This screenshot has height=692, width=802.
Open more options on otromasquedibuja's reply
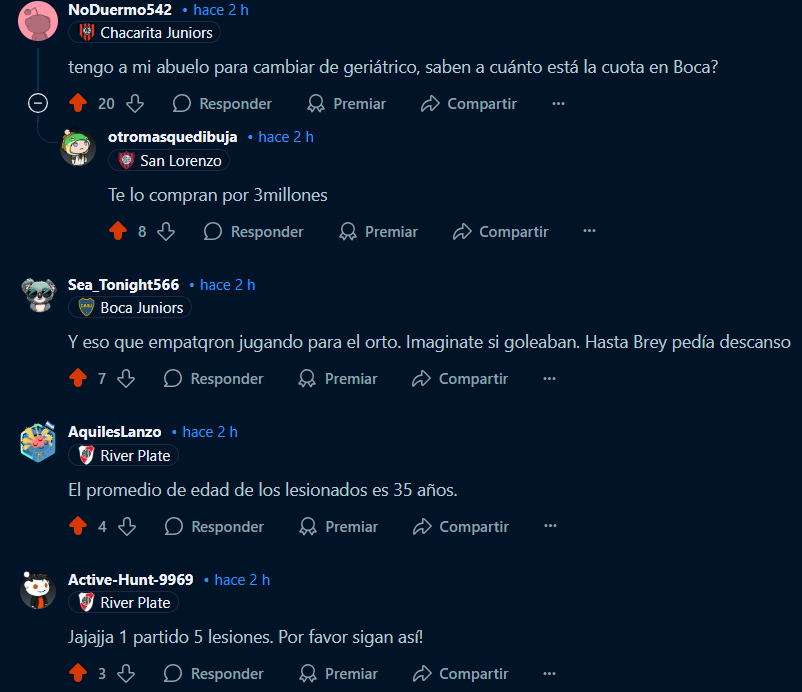pyautogui.click(x=589, y=231)
